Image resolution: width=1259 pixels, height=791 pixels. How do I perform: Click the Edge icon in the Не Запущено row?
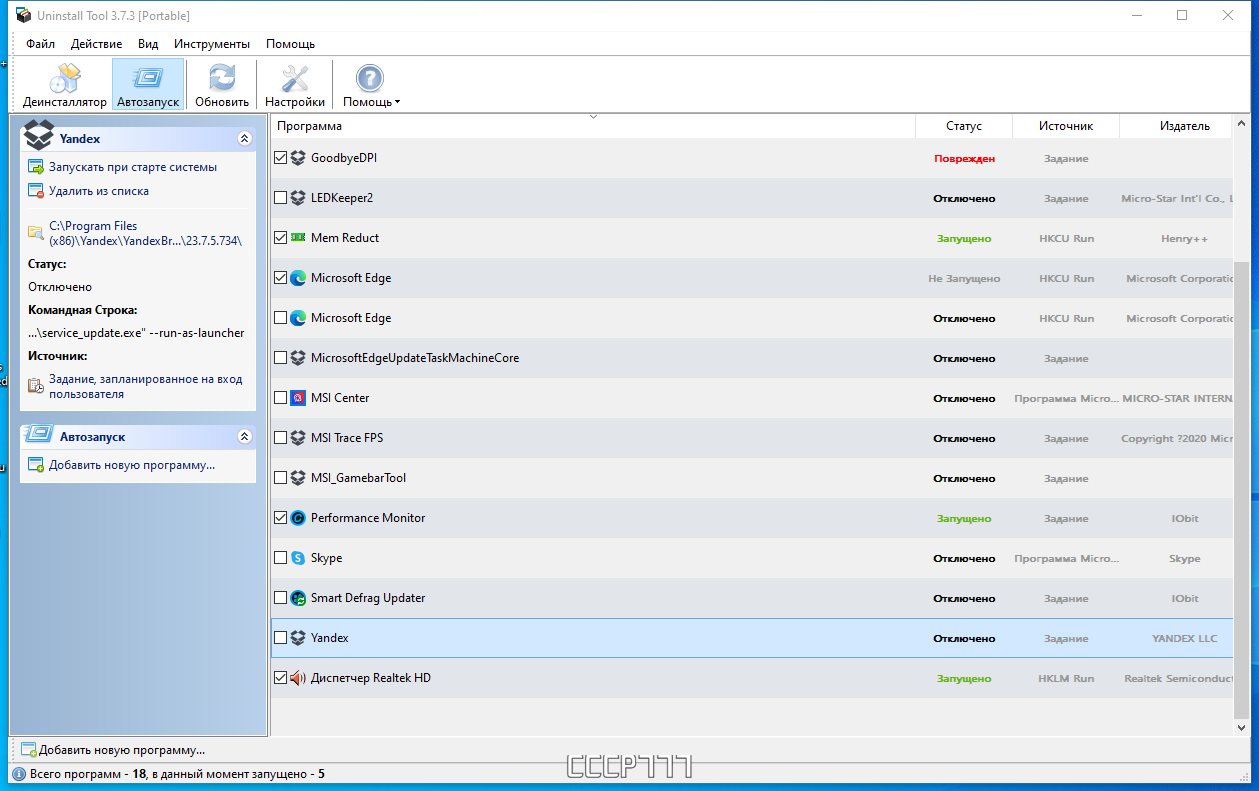point(298,278)
